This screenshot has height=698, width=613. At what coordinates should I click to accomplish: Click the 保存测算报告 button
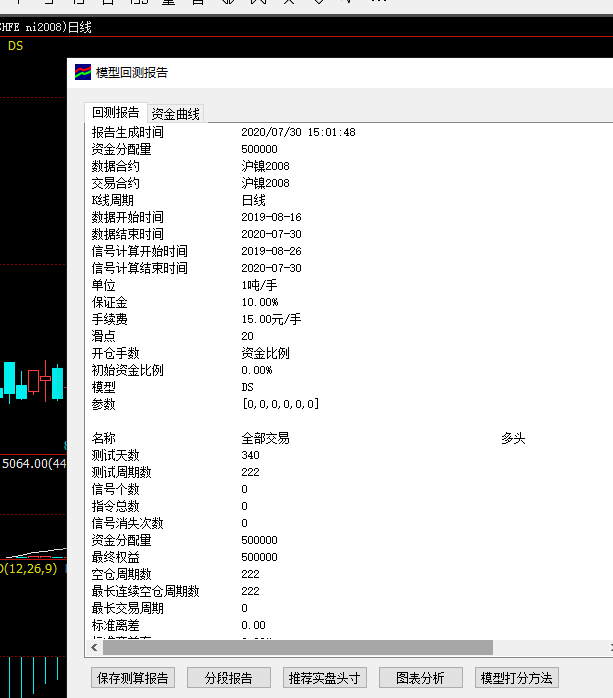[x=132, y=678]
